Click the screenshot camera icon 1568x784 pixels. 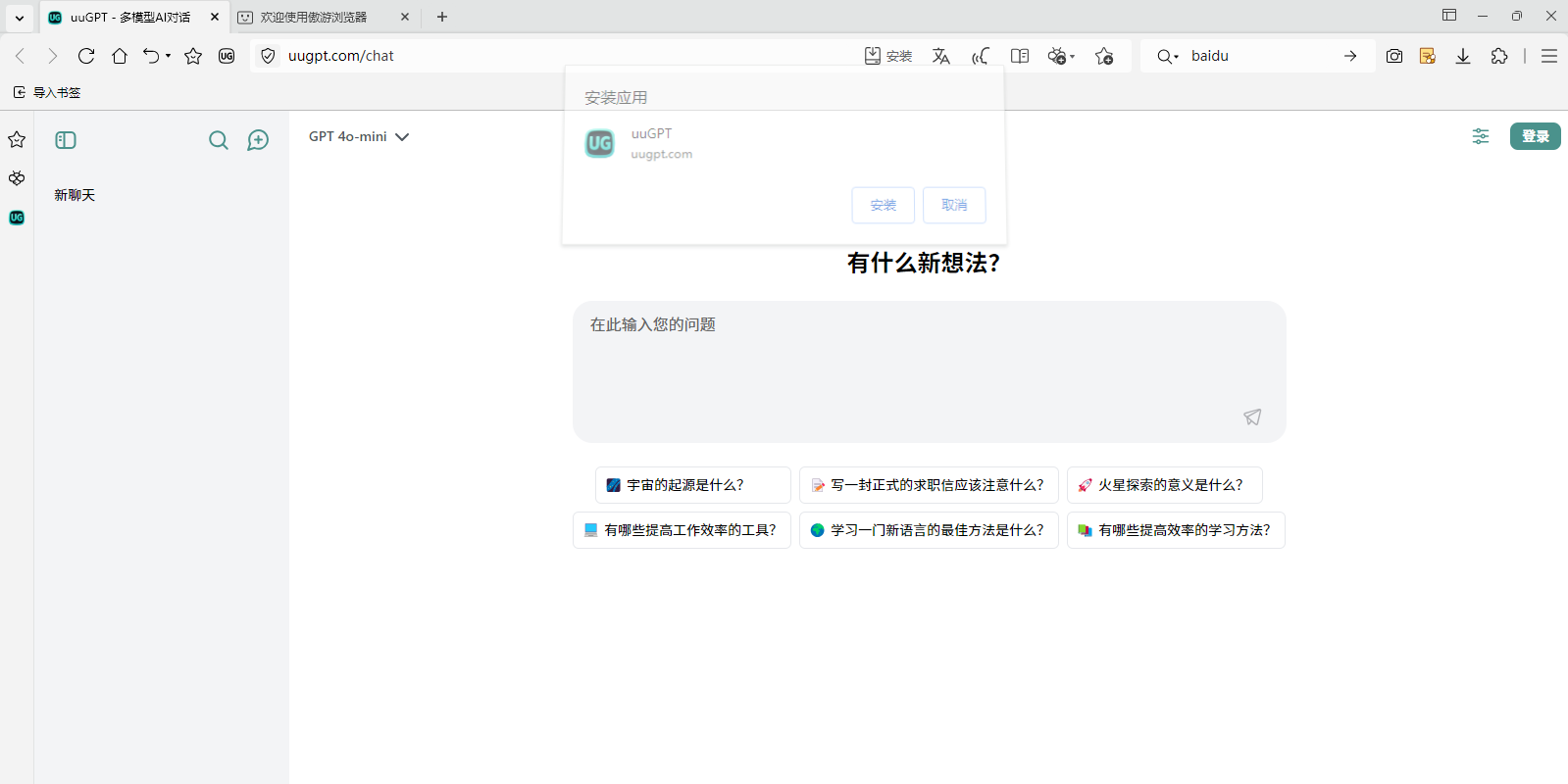(x=1393, y=56)
